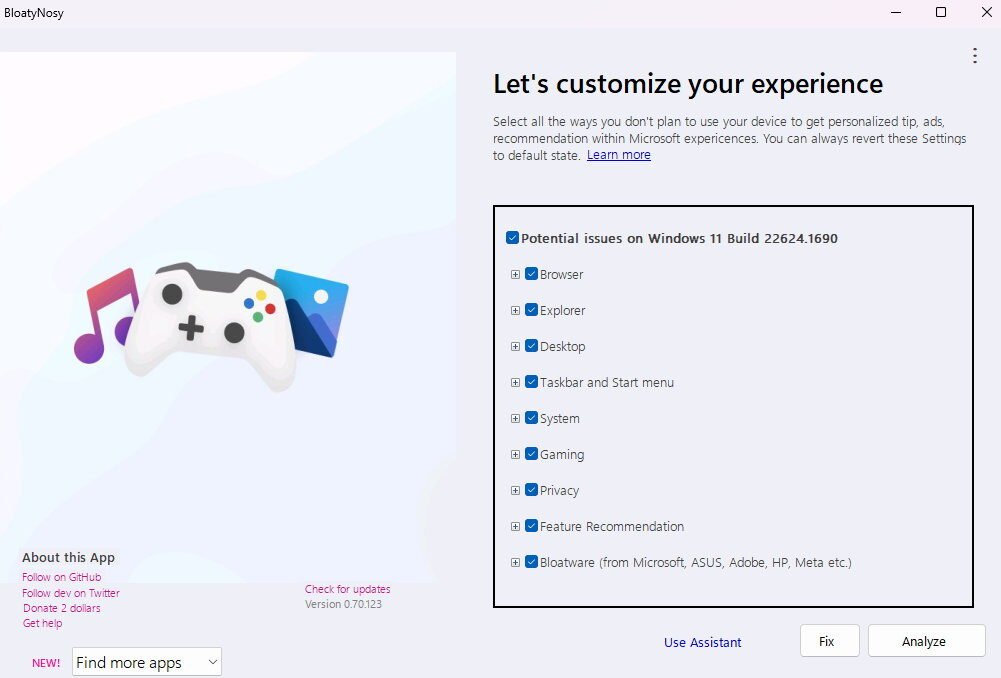Toggle the Browser checkbox
The image size is (1001, 678).
point(531,274)
